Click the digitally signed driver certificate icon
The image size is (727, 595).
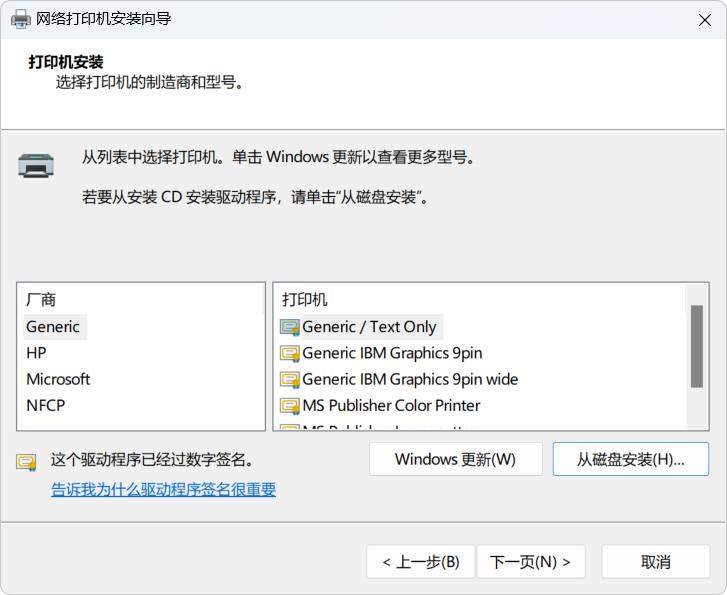(x=26, y=462)
